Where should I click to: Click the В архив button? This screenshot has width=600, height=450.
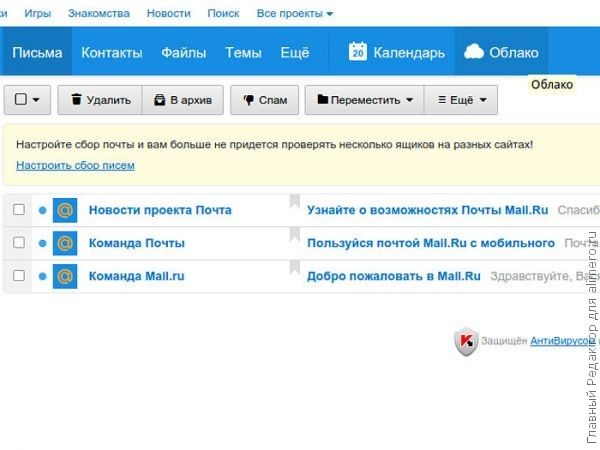click(x=183, y=100)
